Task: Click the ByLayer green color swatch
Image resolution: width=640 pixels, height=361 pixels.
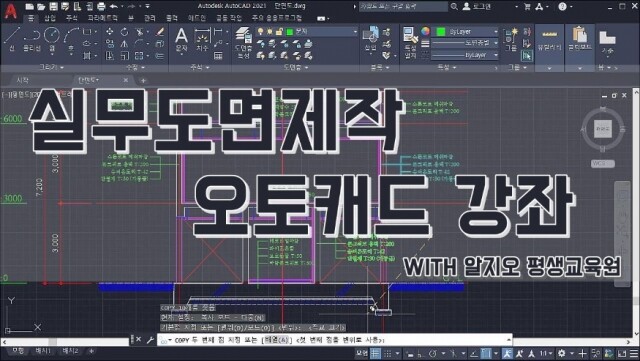Action: [441, 31]
